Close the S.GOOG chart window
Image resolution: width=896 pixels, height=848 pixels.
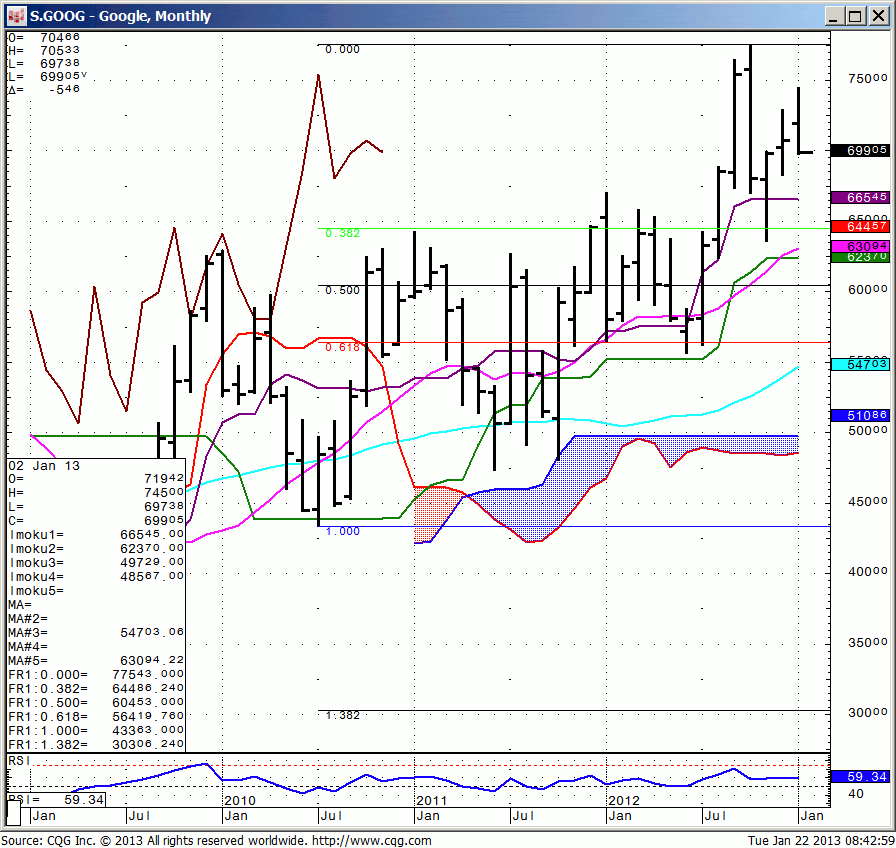(878, 16)
